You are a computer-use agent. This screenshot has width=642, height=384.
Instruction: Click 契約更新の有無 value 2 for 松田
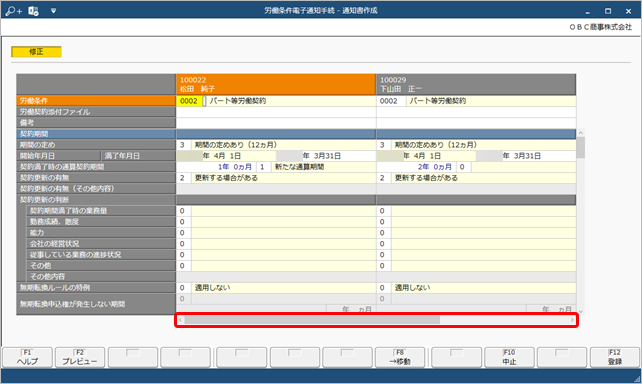pyautogui.click(x=183, y=178)
